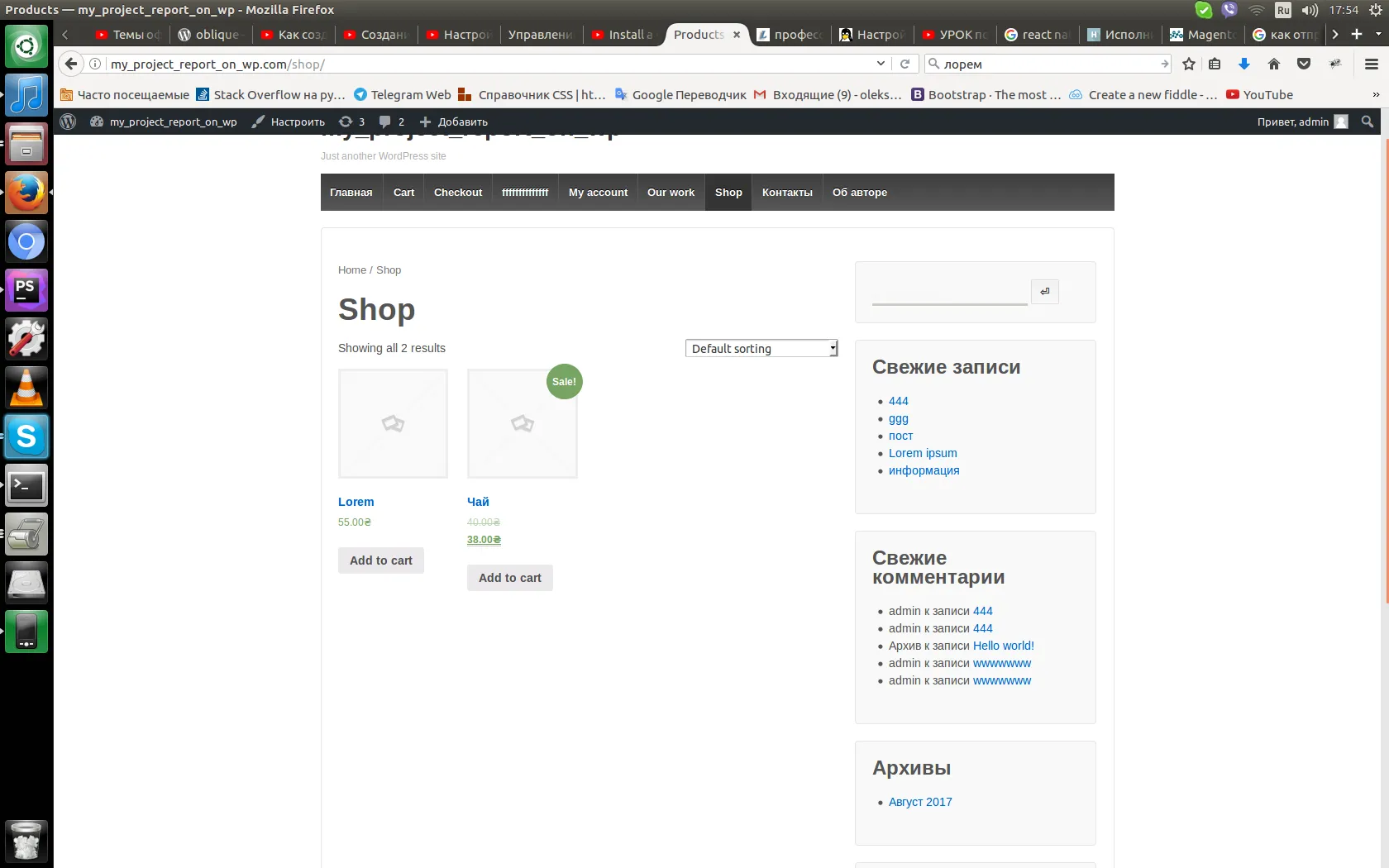Screen dimensions: 1389x868
Task: Expand hidden bookmarks toolbar chevron
Action: (1376, 94)
